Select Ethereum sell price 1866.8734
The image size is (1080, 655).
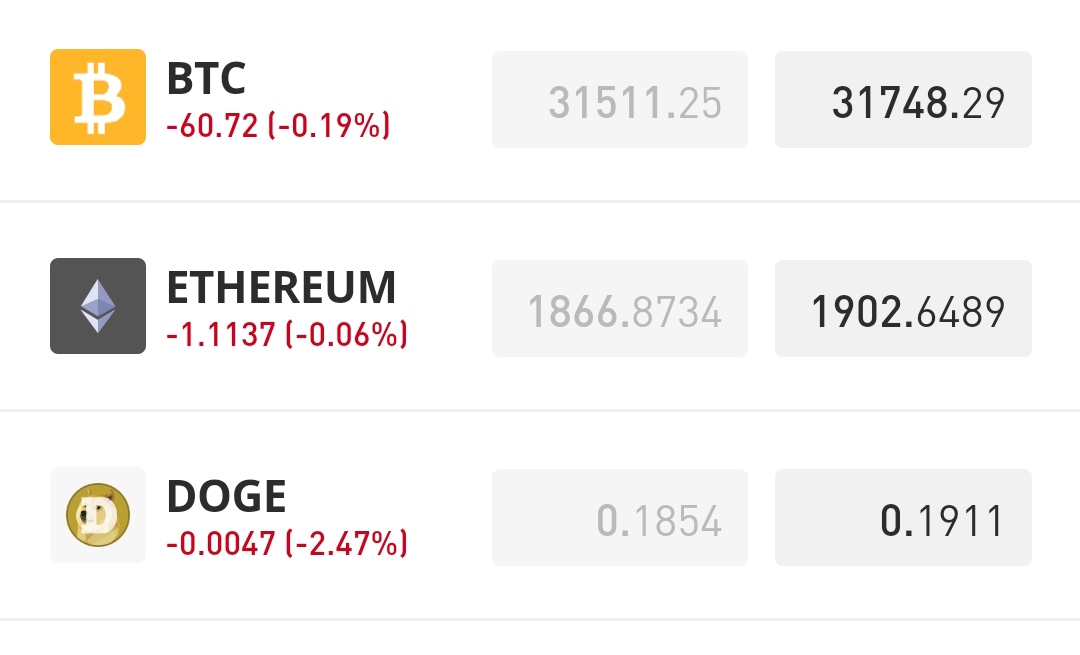tap(620, 309)
